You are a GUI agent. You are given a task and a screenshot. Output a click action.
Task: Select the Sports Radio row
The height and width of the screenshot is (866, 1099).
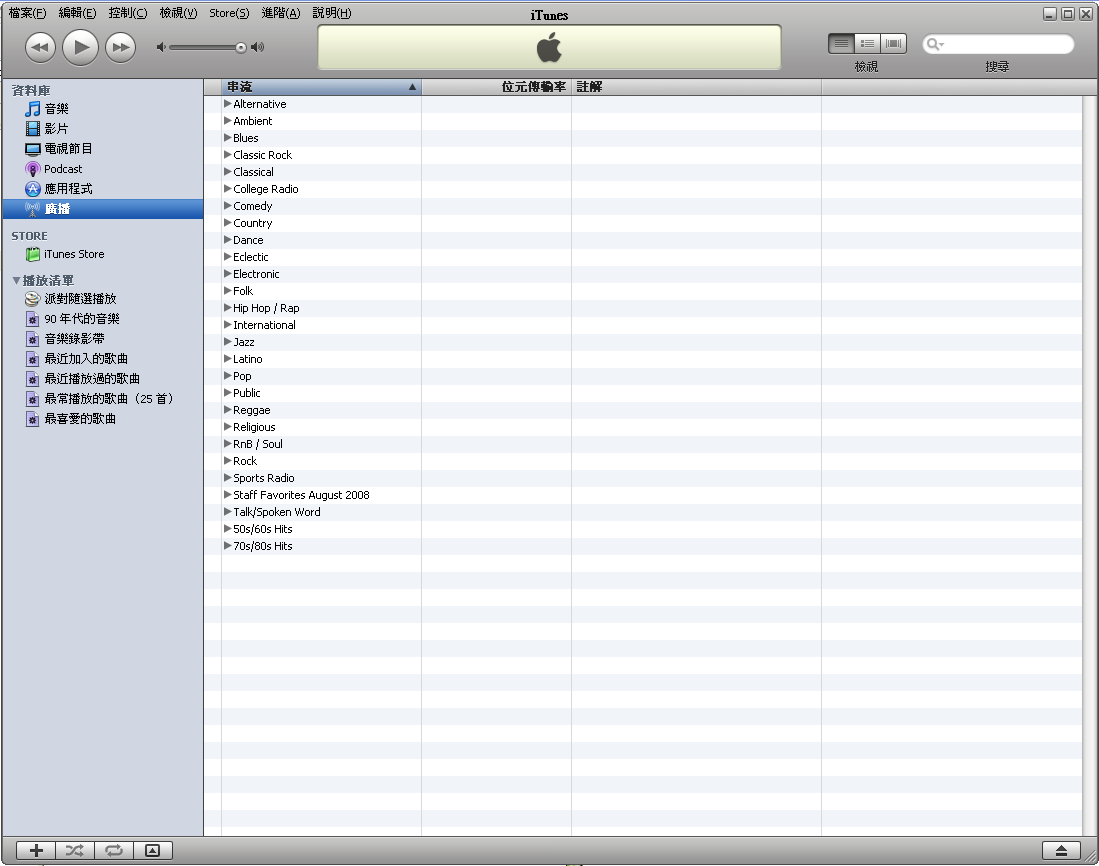[643, 478]
